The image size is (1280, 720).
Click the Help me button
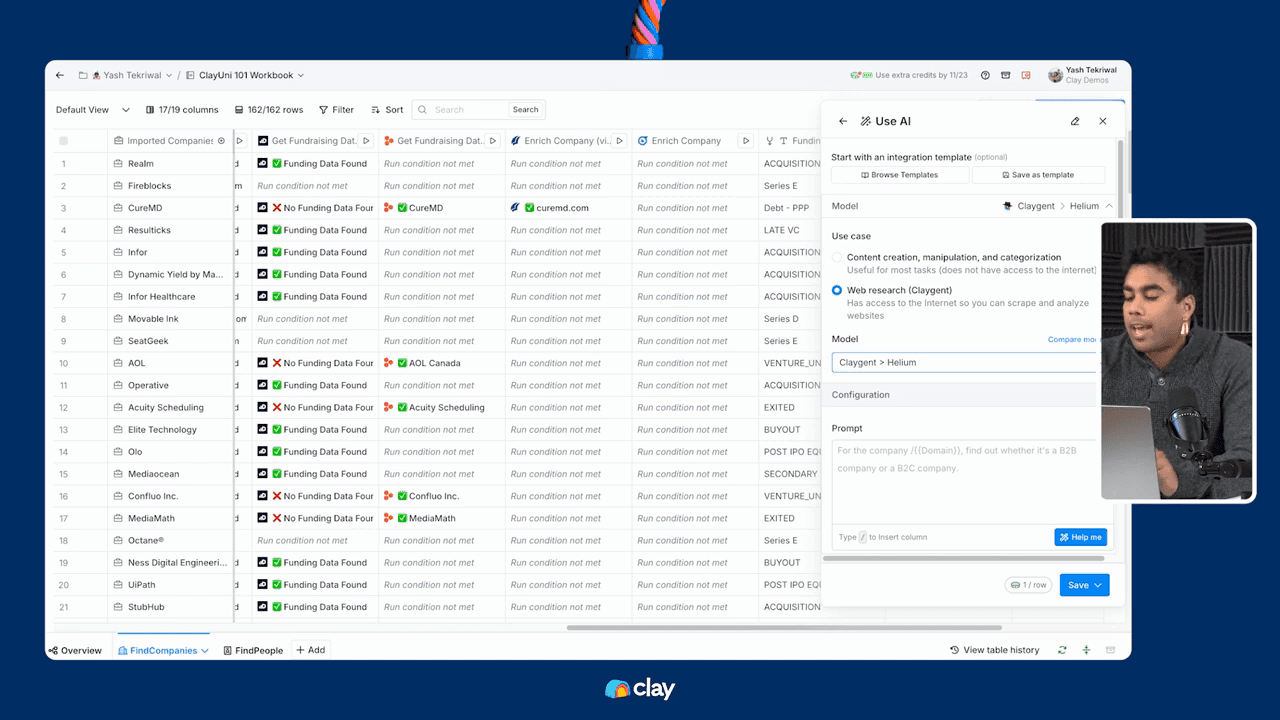(1080, 537)
